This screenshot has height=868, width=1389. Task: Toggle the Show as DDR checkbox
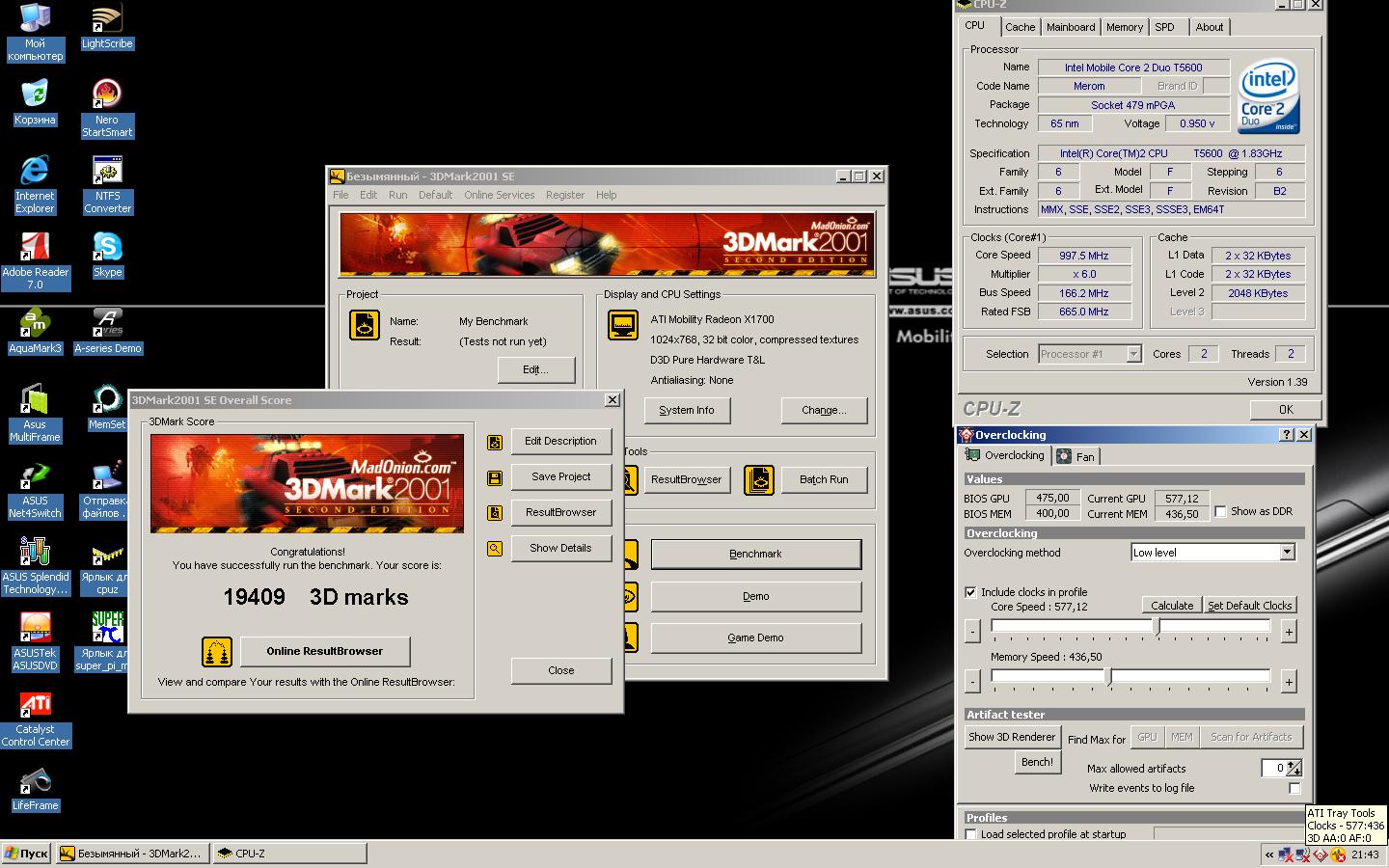[1220, 511]
